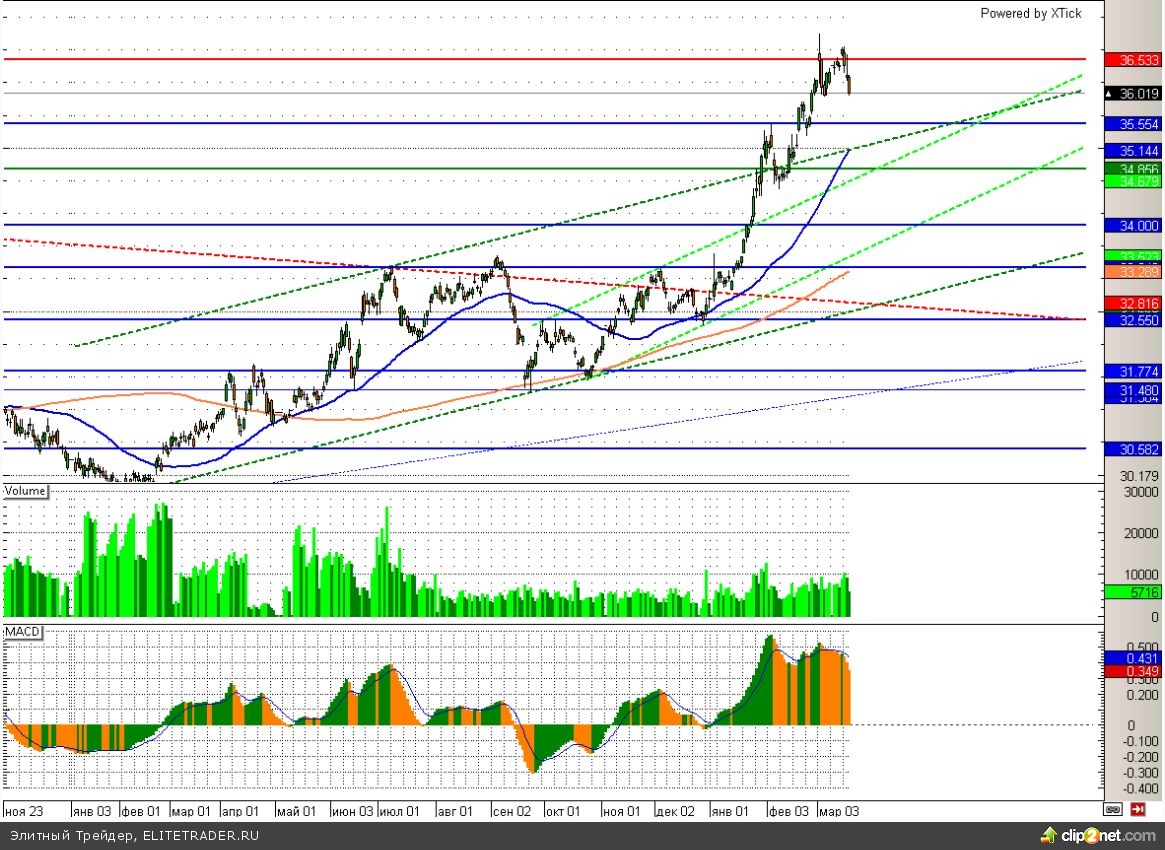Click the blue 31.774 level label
The width and height of the screenshot is (1165, 850).
tap(1132, 371)
